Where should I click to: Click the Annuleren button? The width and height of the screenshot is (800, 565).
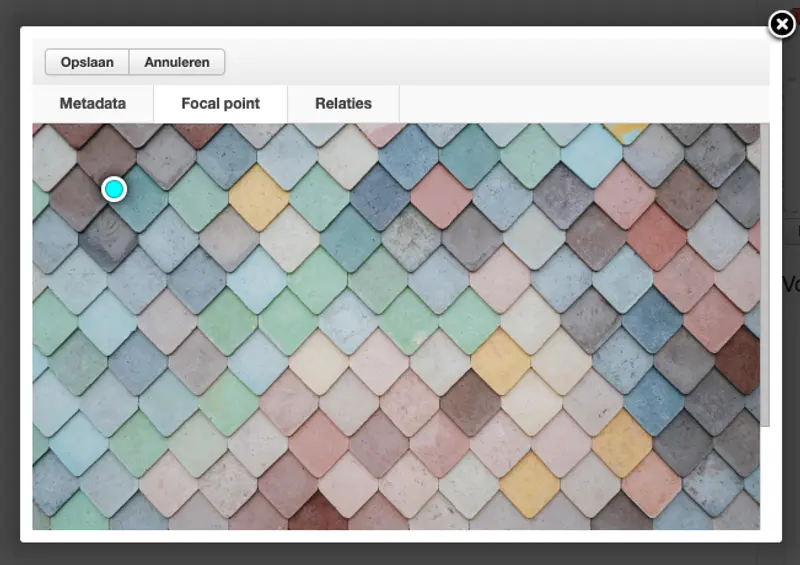tap(177, 62)
